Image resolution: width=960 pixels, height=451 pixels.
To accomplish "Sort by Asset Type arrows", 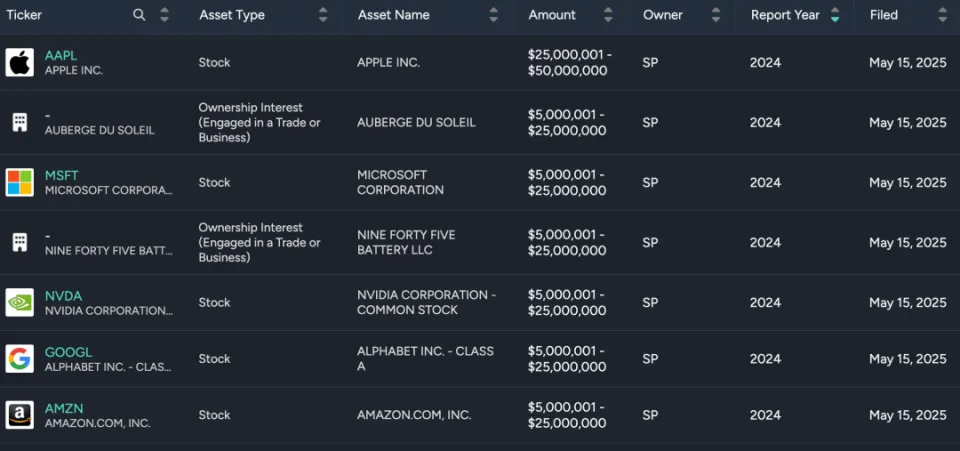I will pyautogui.click(x=322, y=15).
